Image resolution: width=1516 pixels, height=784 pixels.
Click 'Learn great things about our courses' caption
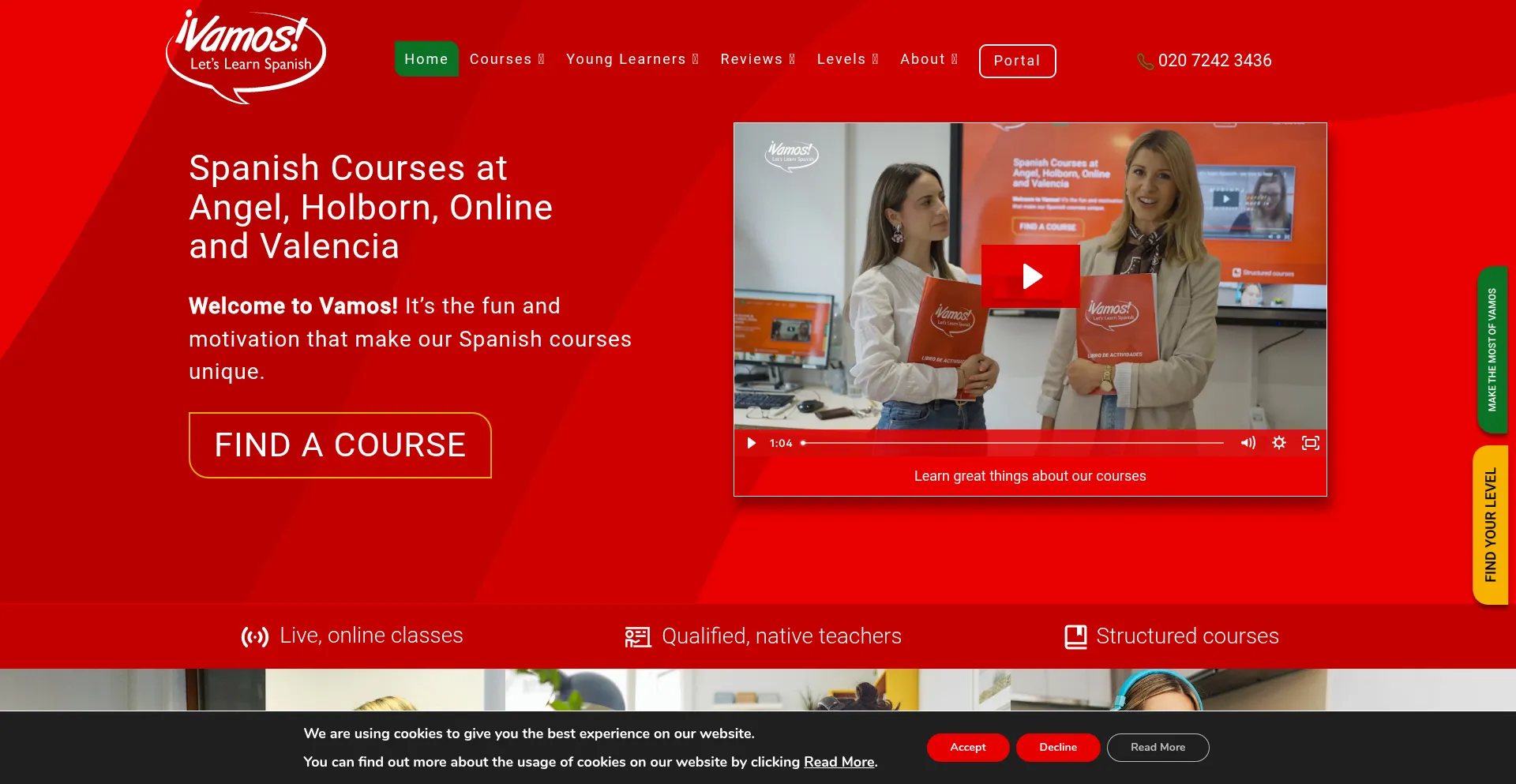(1030, 476)
